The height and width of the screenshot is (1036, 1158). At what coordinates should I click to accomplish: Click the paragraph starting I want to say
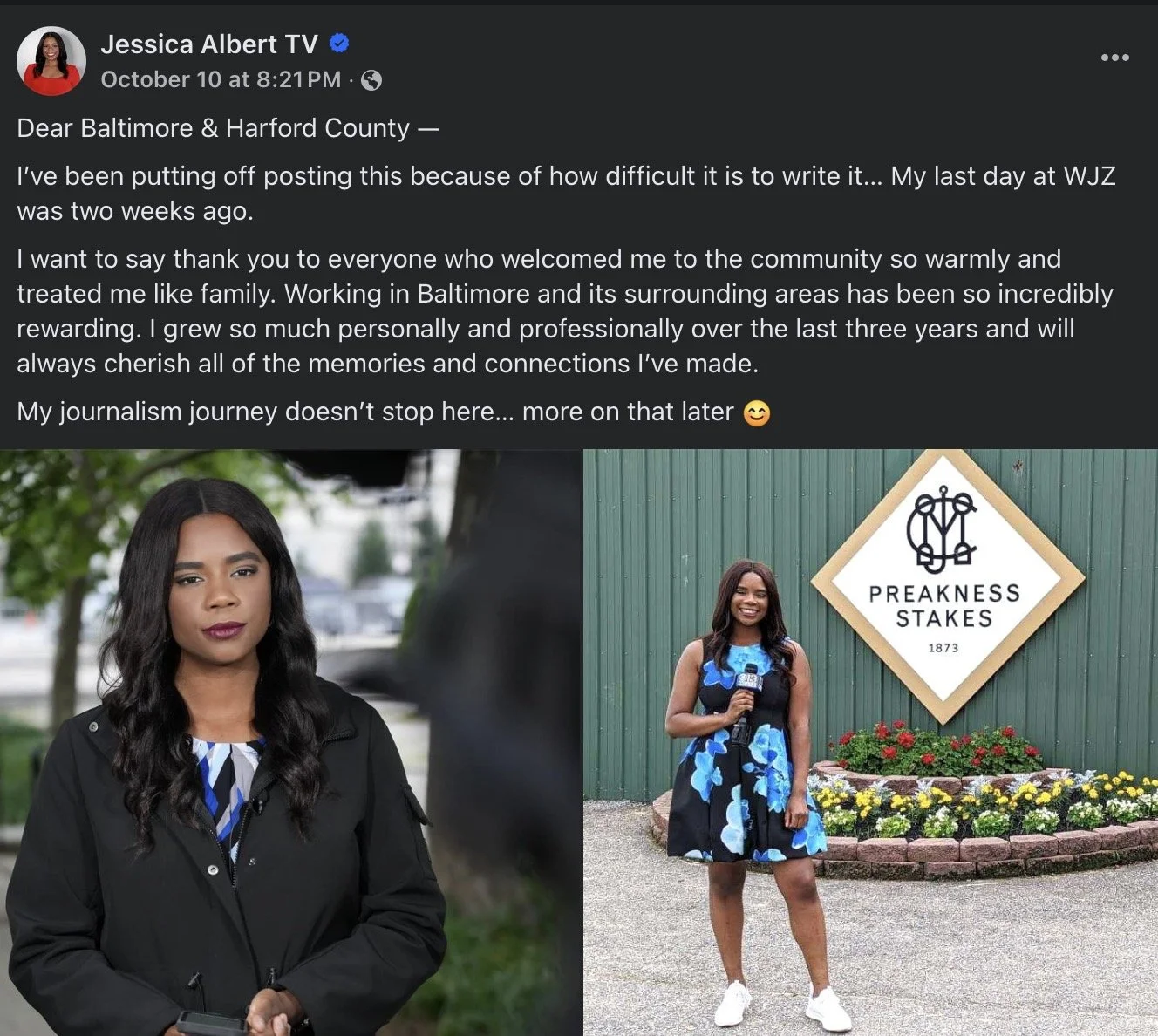pos(565,311)
